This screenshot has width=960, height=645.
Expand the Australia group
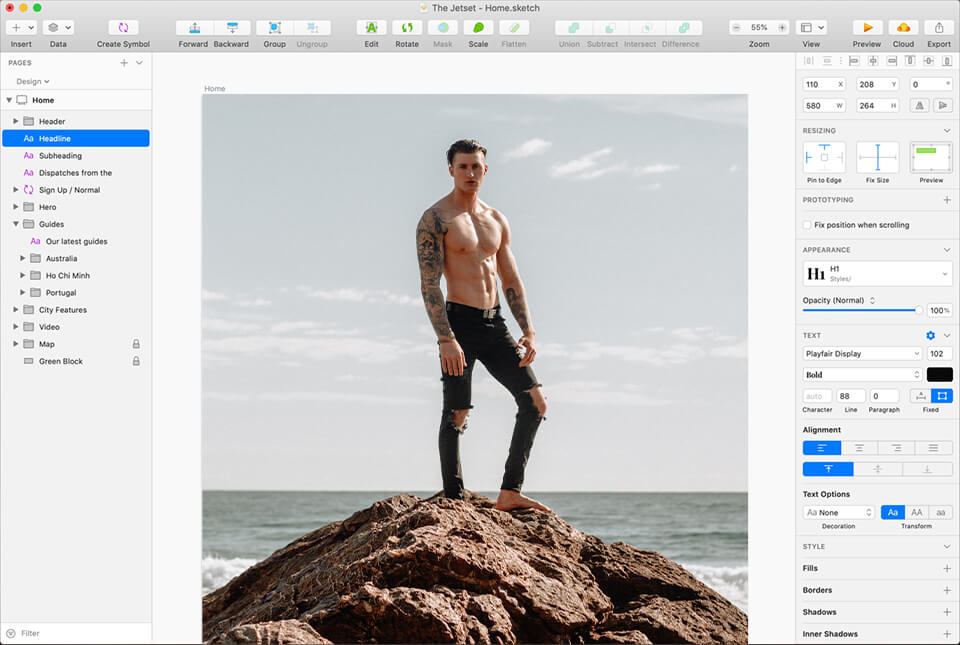coord(23,258)
